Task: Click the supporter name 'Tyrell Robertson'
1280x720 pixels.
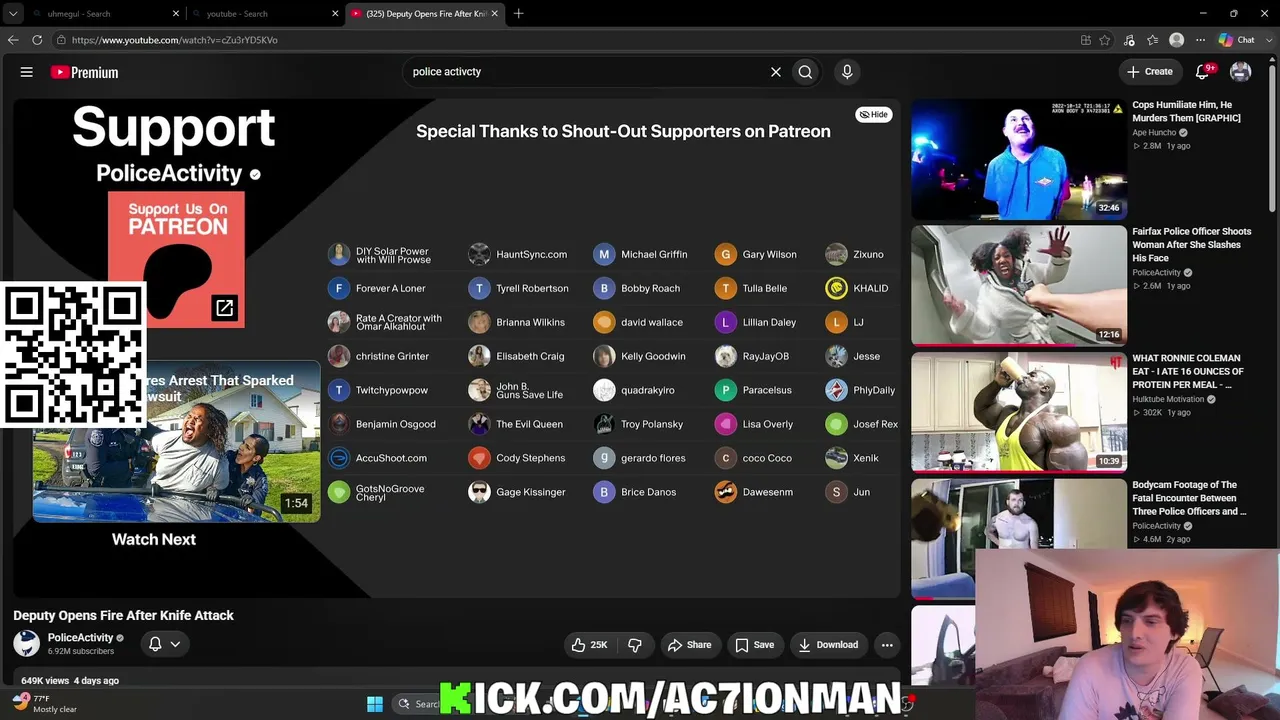Action: click(532, 289)
